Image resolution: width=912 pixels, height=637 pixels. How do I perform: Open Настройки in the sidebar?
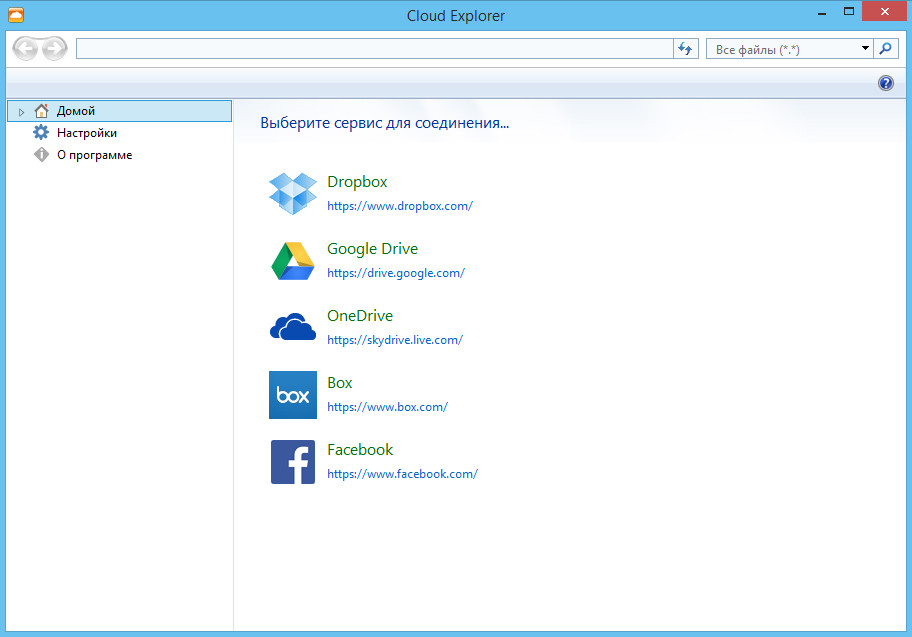[x=87, y=133]
